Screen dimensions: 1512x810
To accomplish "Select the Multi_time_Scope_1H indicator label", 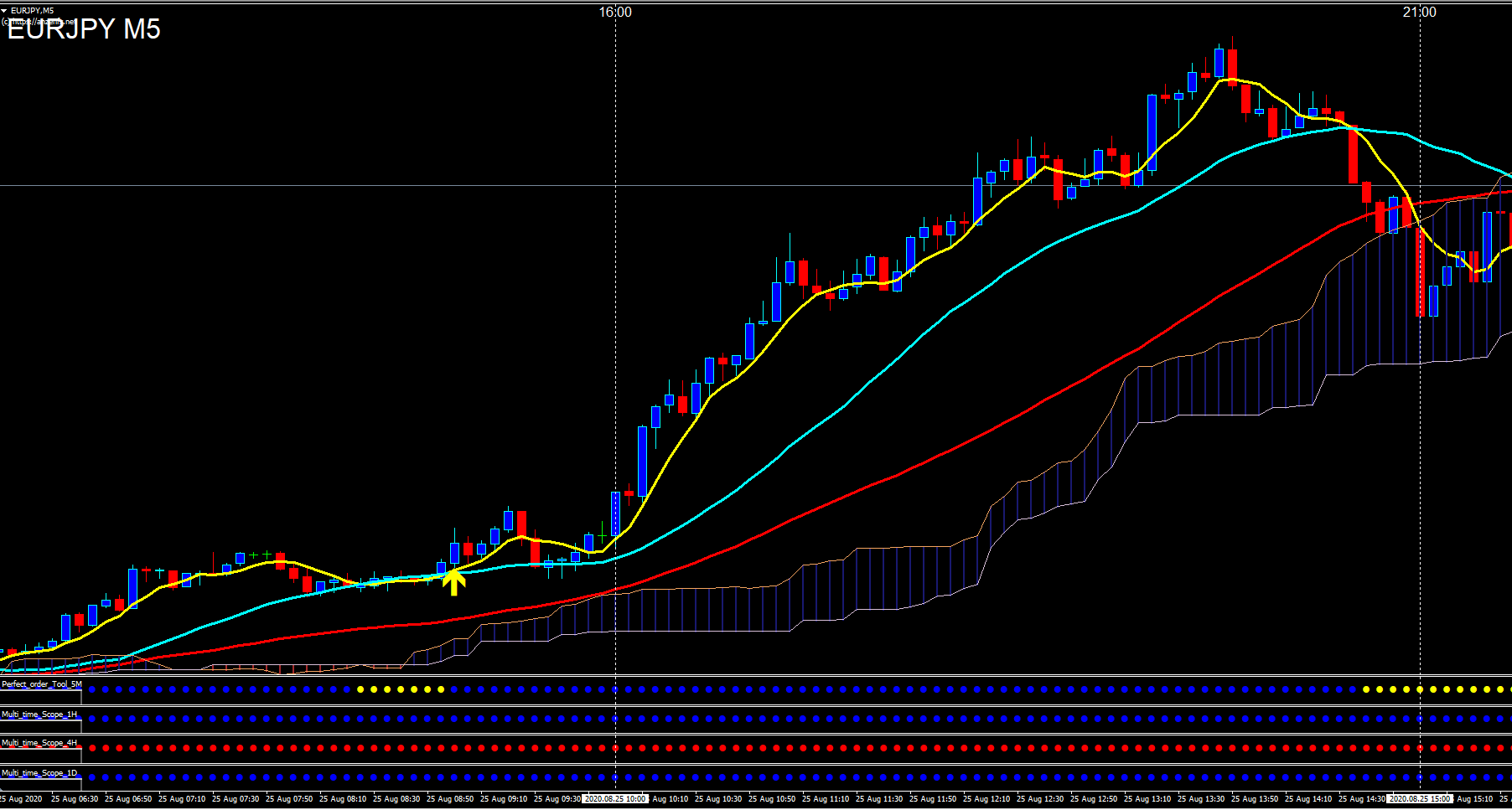I will [39, 715].
